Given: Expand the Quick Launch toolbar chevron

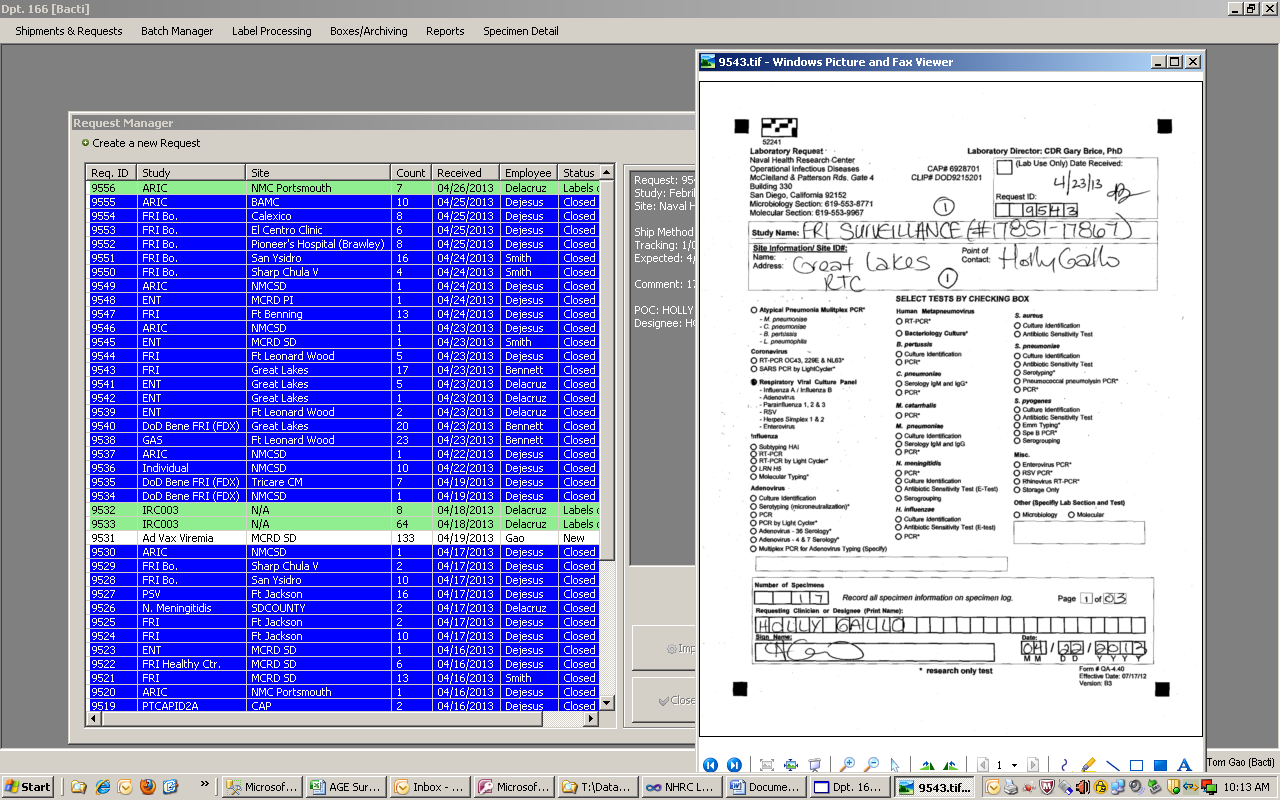Looking at the screenshot, I should tap(203, 786).
